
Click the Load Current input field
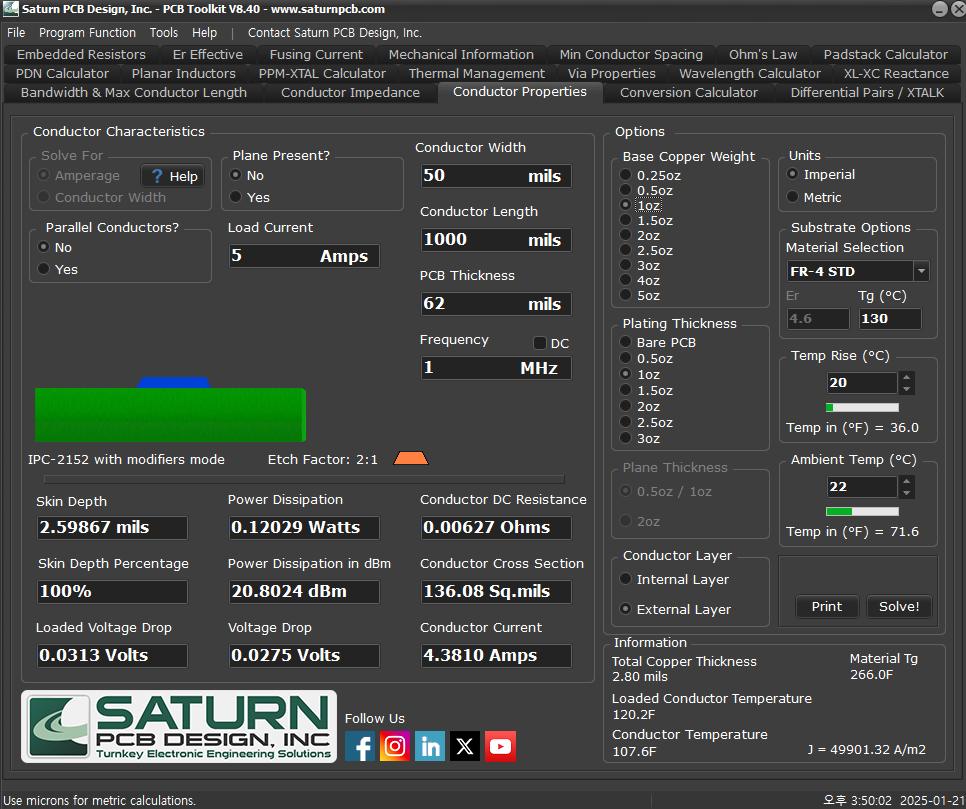[x=304, y=256]
